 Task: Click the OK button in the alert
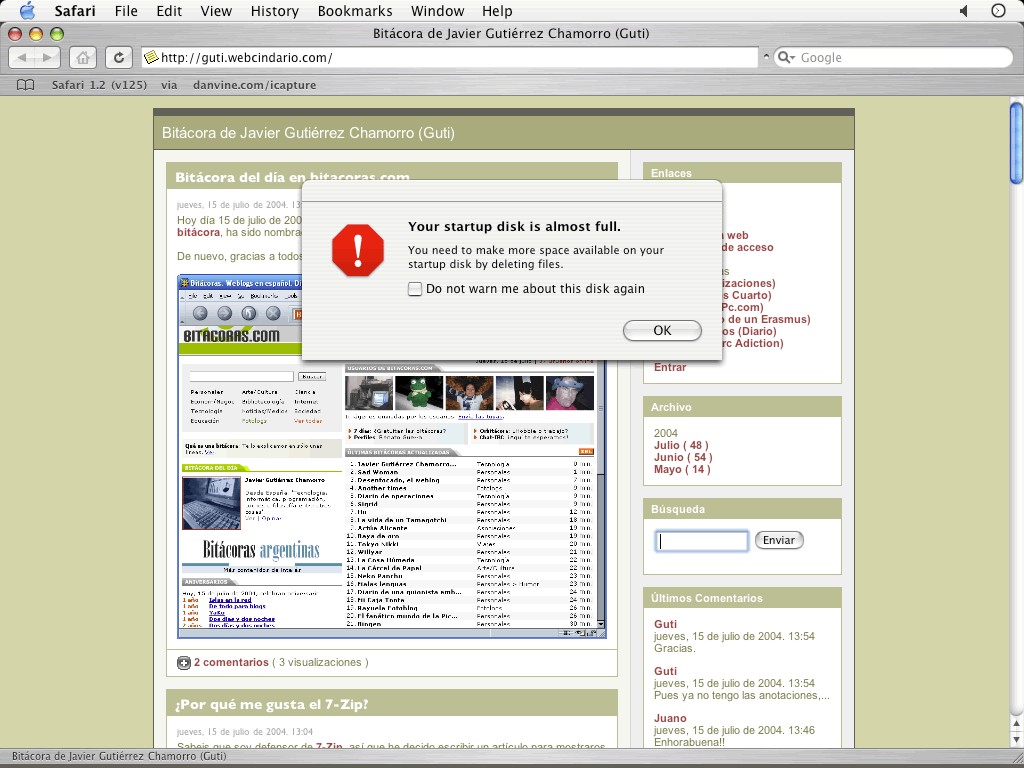click(x=662, y=330)
